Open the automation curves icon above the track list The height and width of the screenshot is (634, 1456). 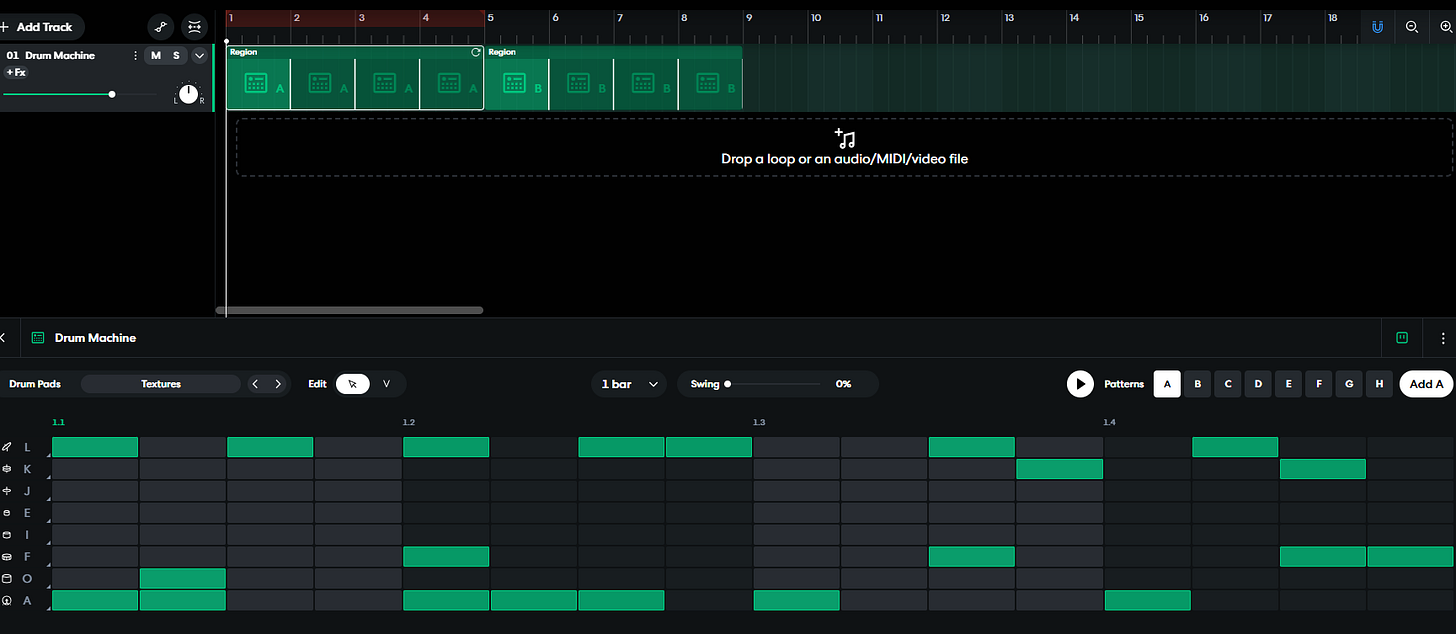(x=160, y=27)
